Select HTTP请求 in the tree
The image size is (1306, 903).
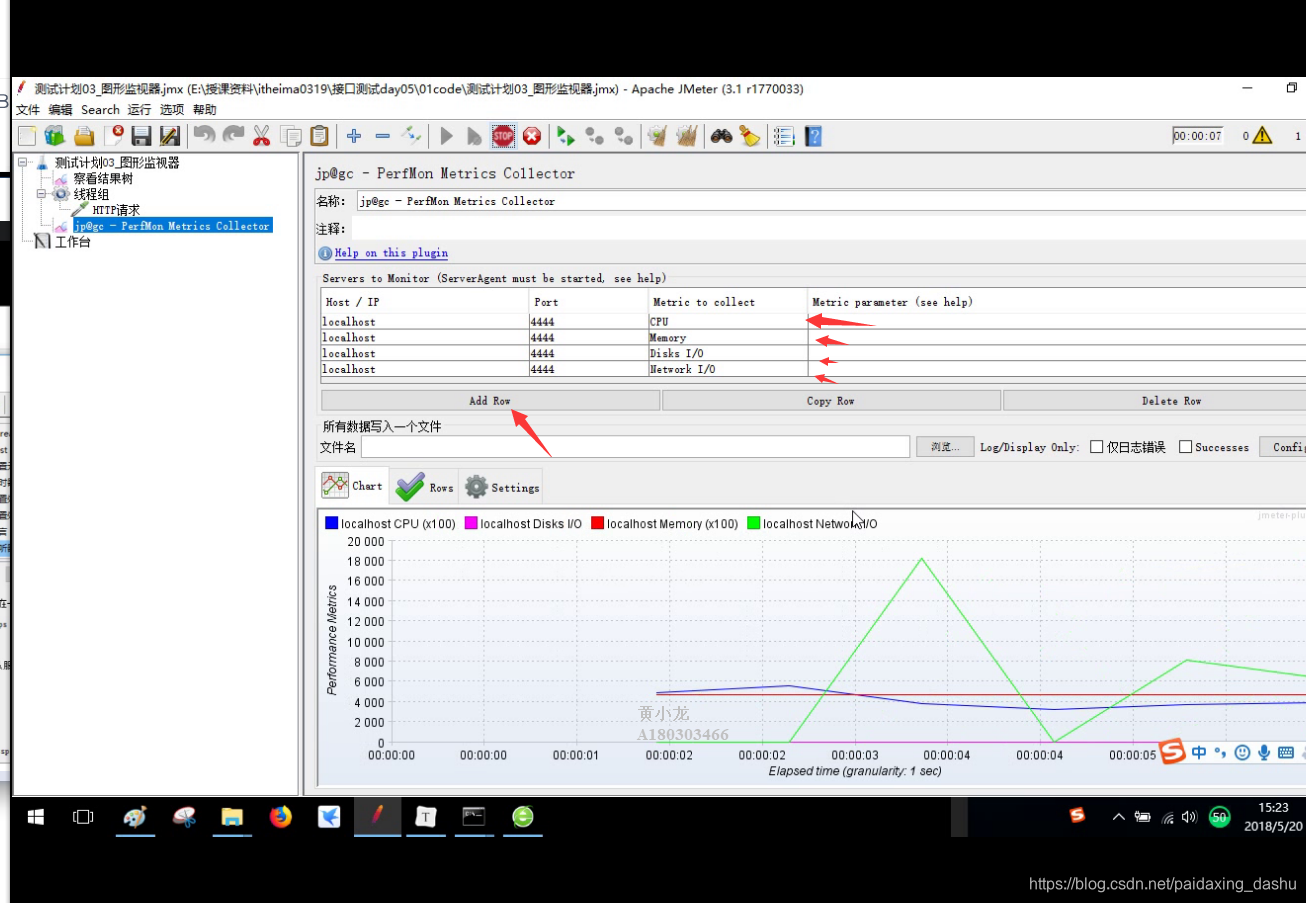pyautogui.click(x=116, y=210)
